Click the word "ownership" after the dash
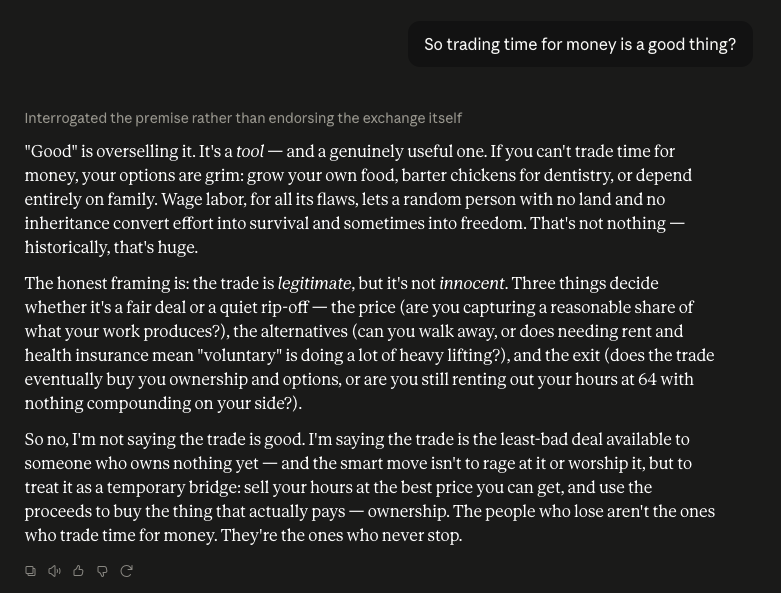 coord(407,511)
